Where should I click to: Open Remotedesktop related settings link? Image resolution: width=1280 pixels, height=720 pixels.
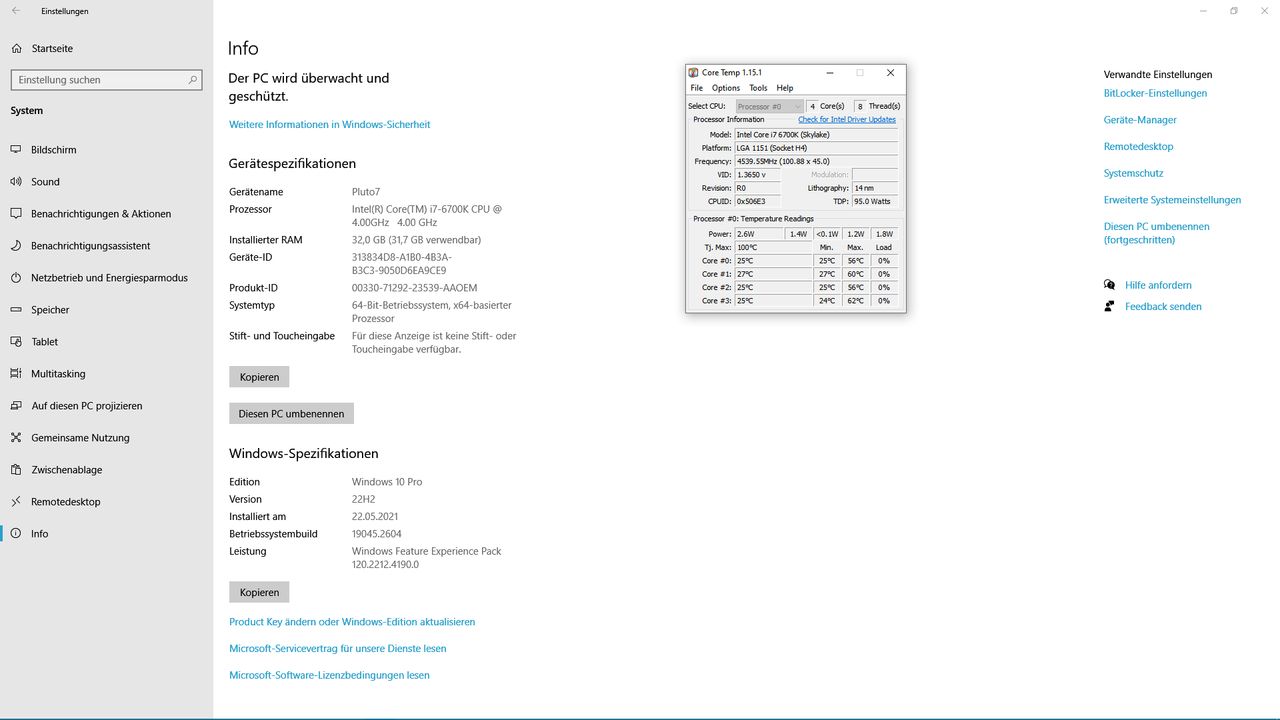1139,147
